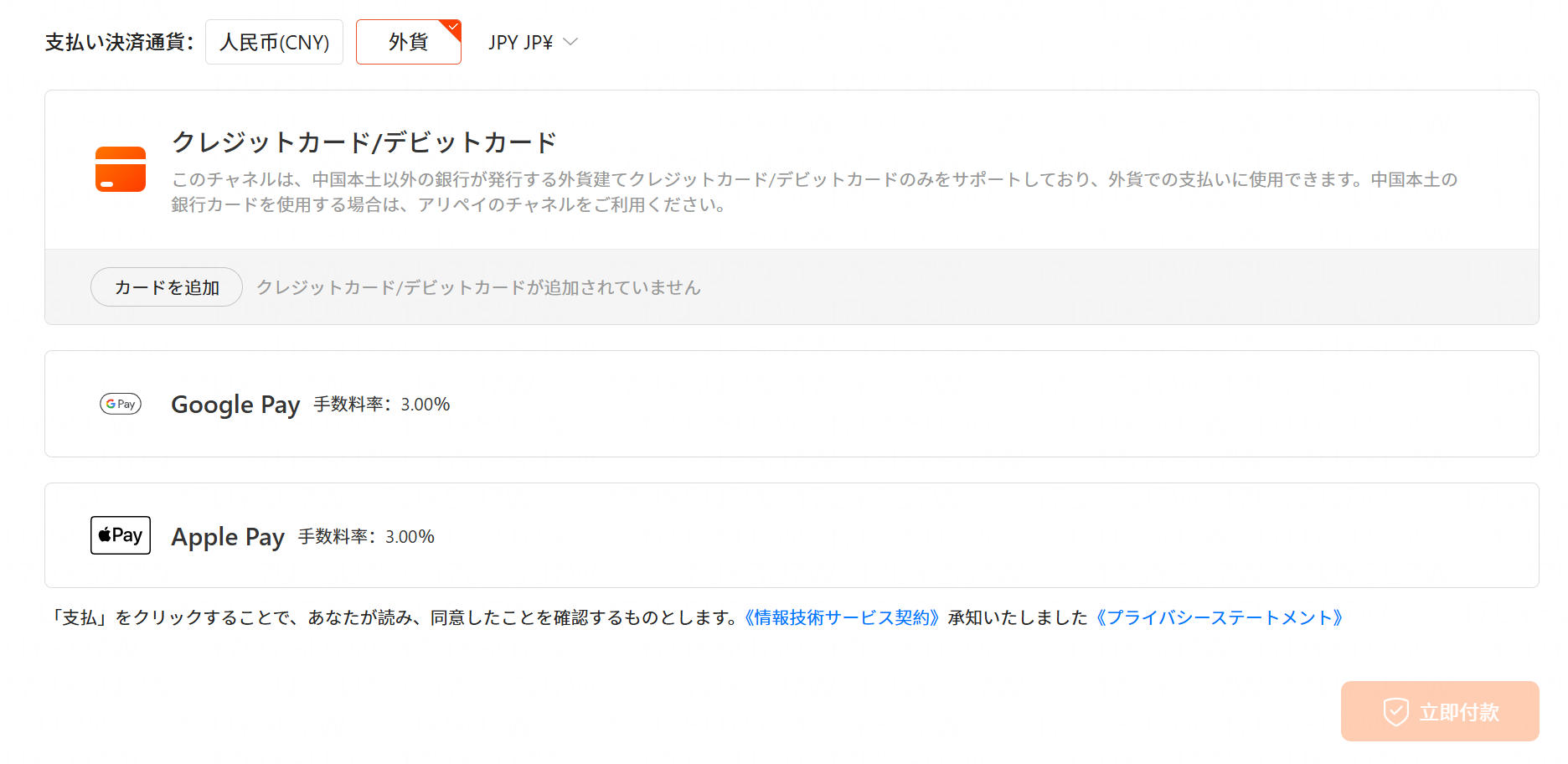Expand currency list via chevron arrow

570,42
